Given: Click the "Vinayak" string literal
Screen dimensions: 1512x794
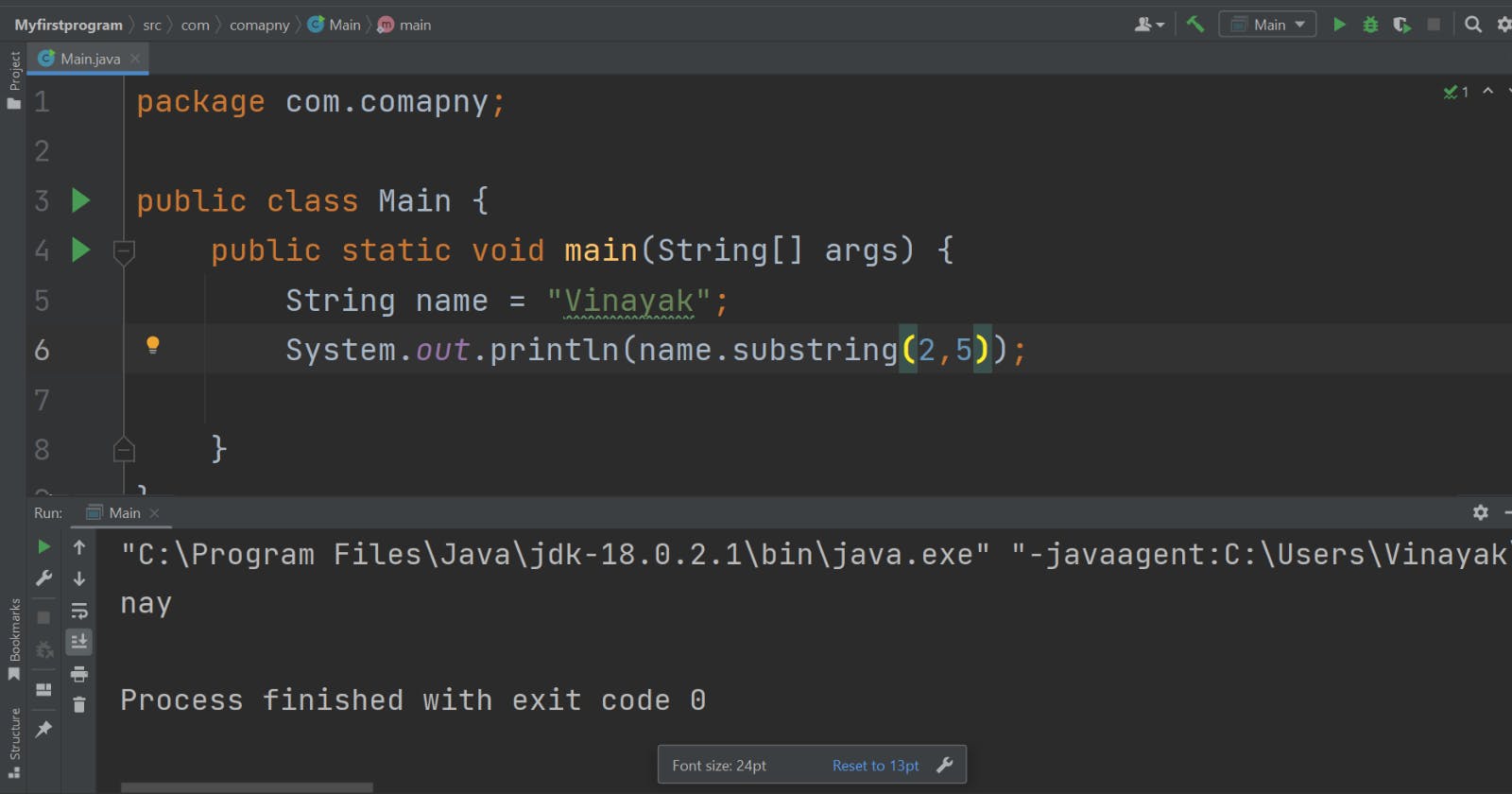Looking at the screenshot, I should [628, 301].
